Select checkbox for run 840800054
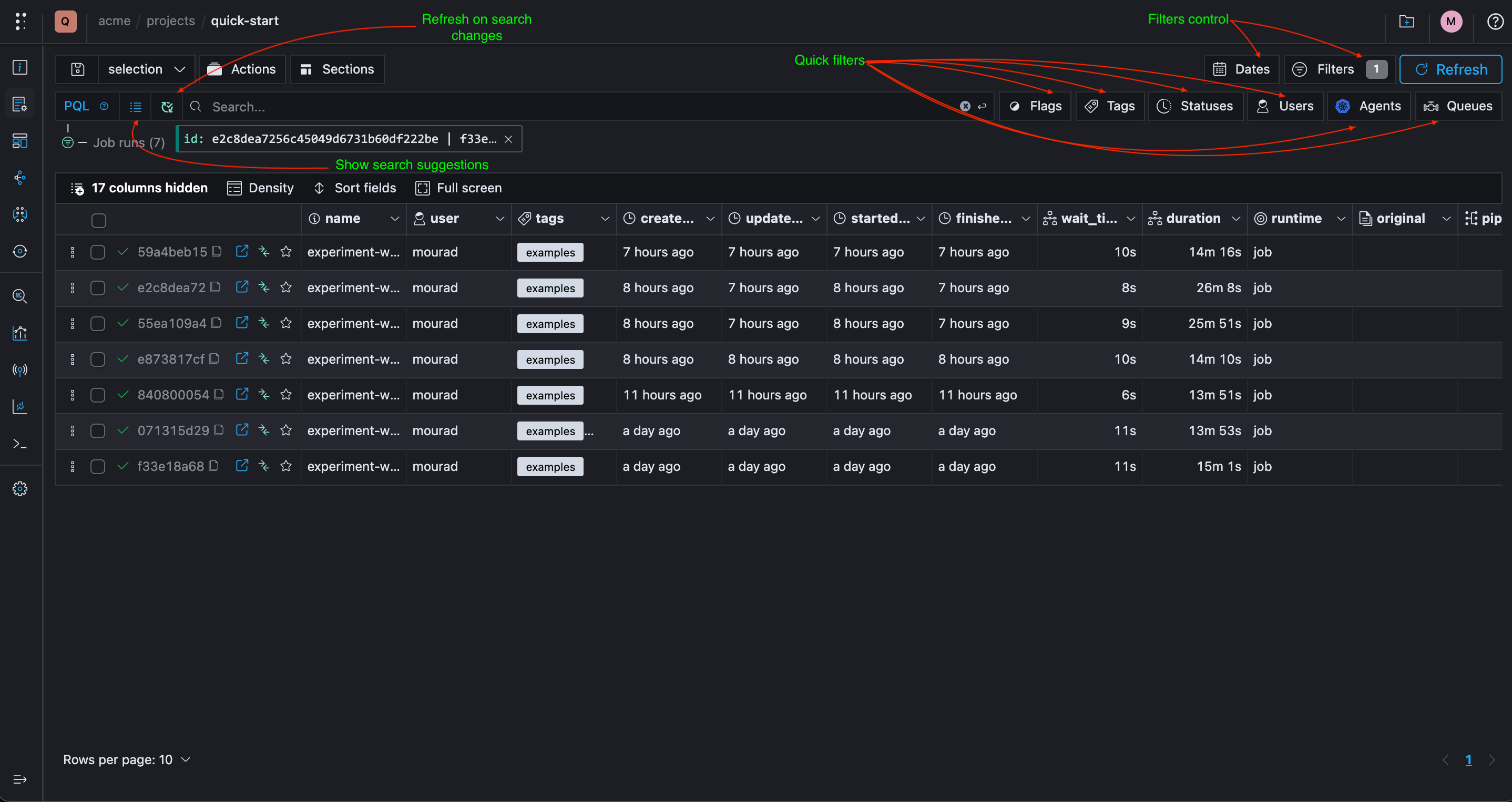 (x=97, y=395)
